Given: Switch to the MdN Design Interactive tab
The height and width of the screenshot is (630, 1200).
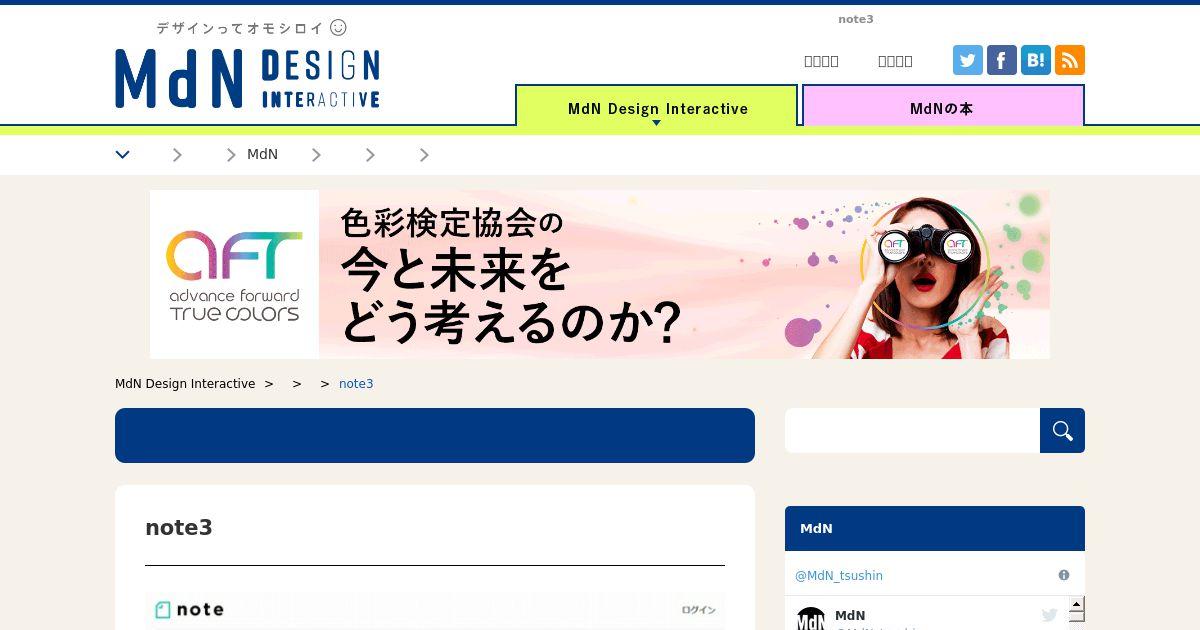Looking at the screenshot, I should click(x=657, y=106).
